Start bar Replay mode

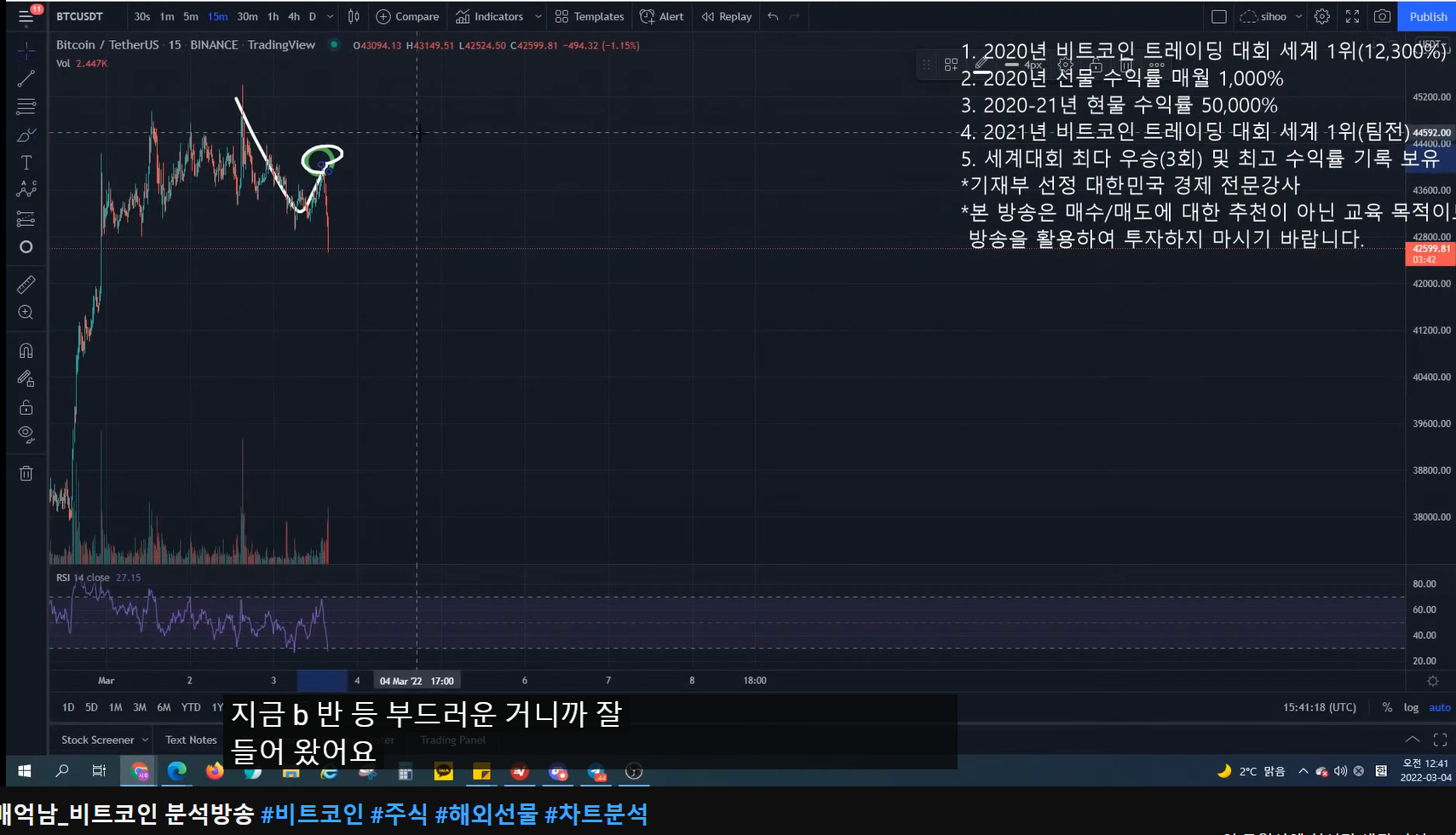pos(727,16)
